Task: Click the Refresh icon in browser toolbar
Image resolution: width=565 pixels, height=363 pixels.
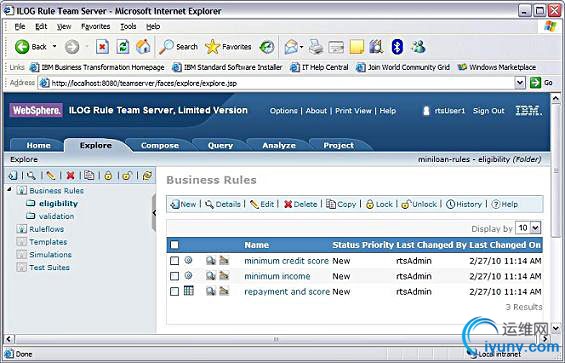Action: 123,47
